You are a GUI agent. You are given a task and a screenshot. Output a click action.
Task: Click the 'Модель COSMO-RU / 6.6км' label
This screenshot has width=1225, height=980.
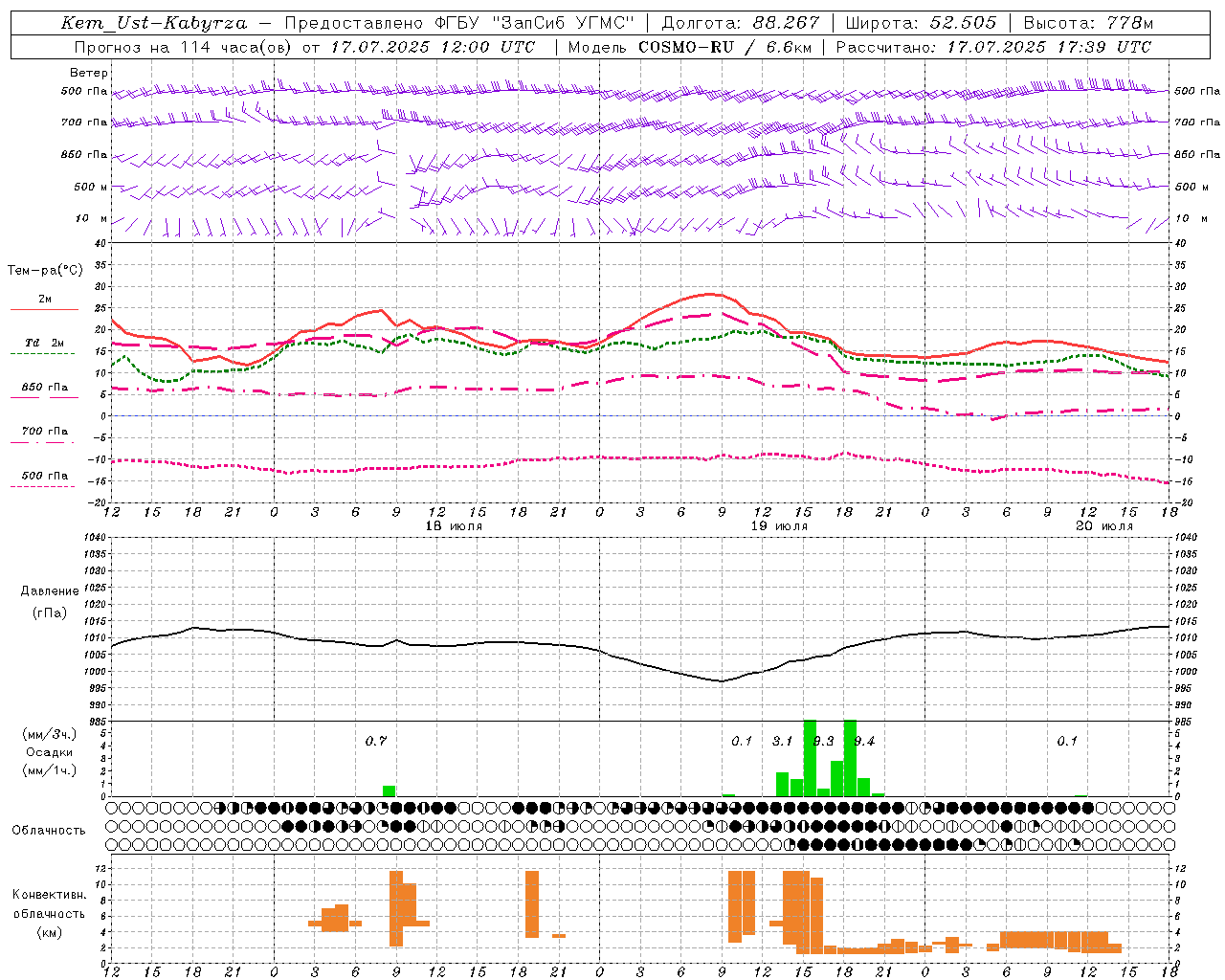690,47
